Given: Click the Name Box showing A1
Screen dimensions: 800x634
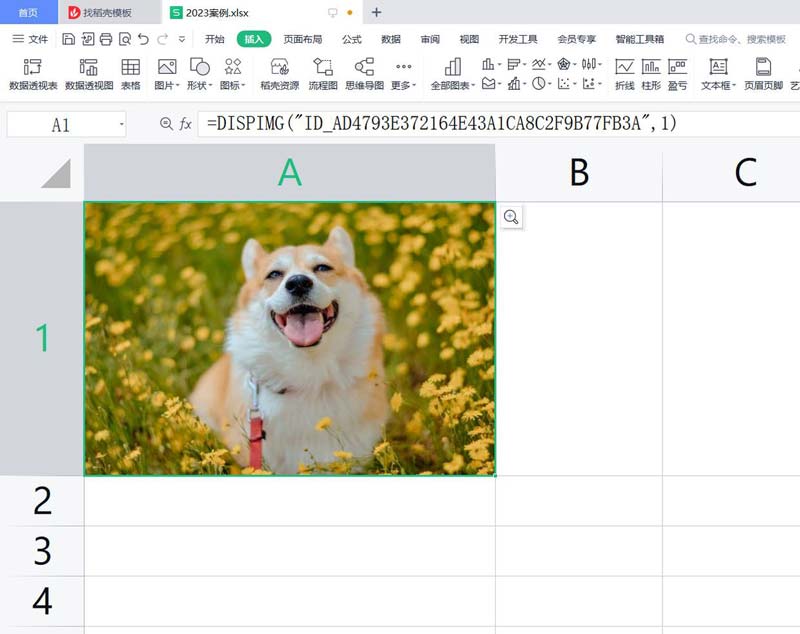Looking at the screenshot, I should coord(61,124).
